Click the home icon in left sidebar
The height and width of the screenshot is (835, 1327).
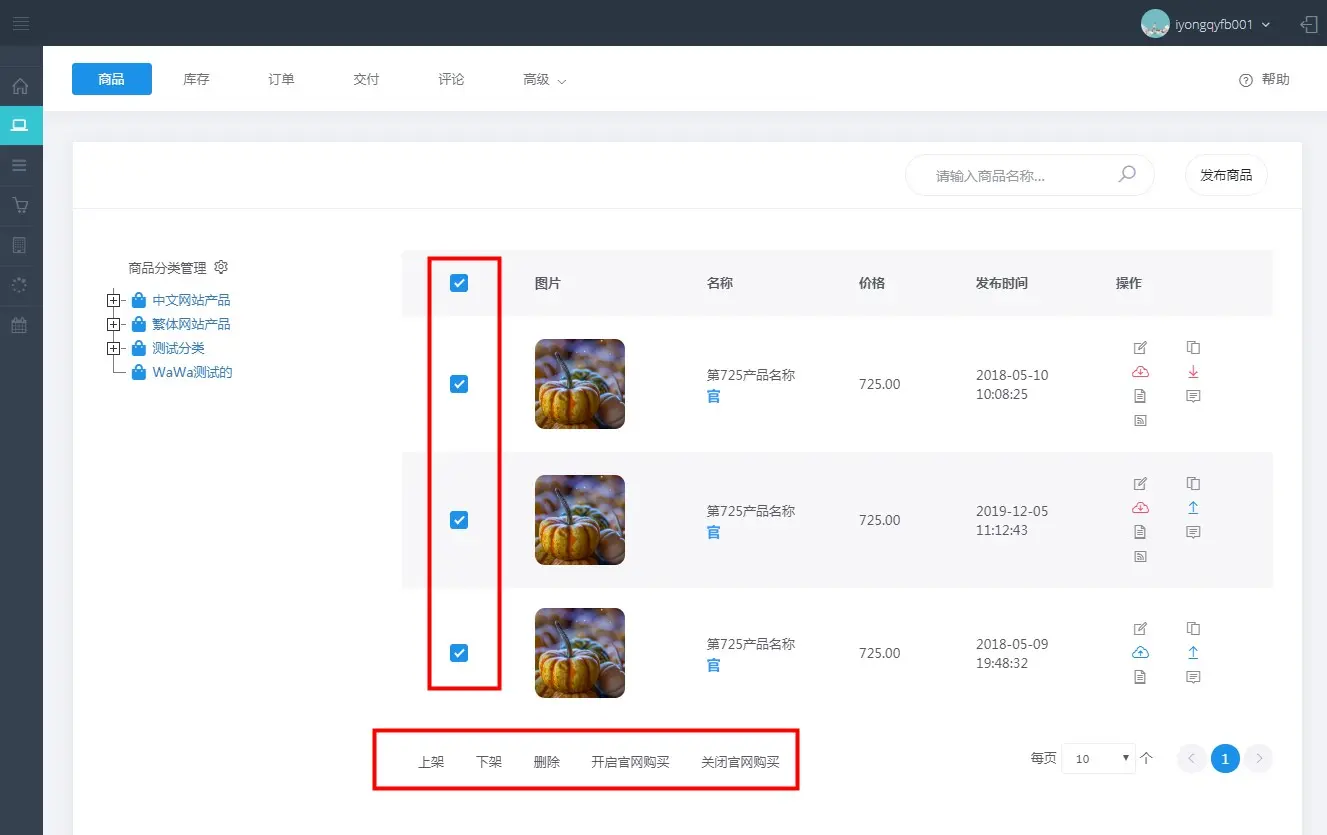tap(20, 86)
